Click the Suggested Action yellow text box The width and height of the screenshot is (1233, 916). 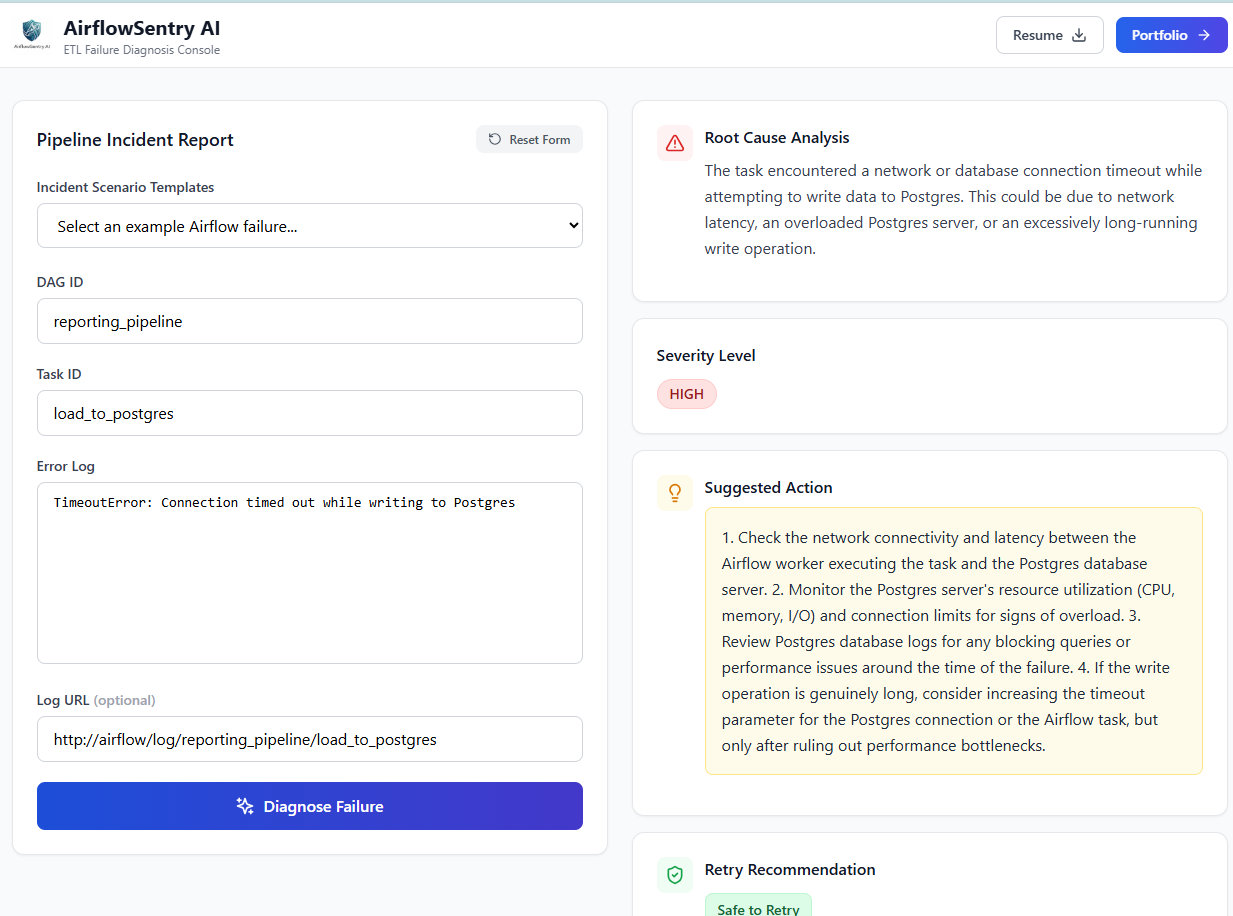[x=954, y=641]
